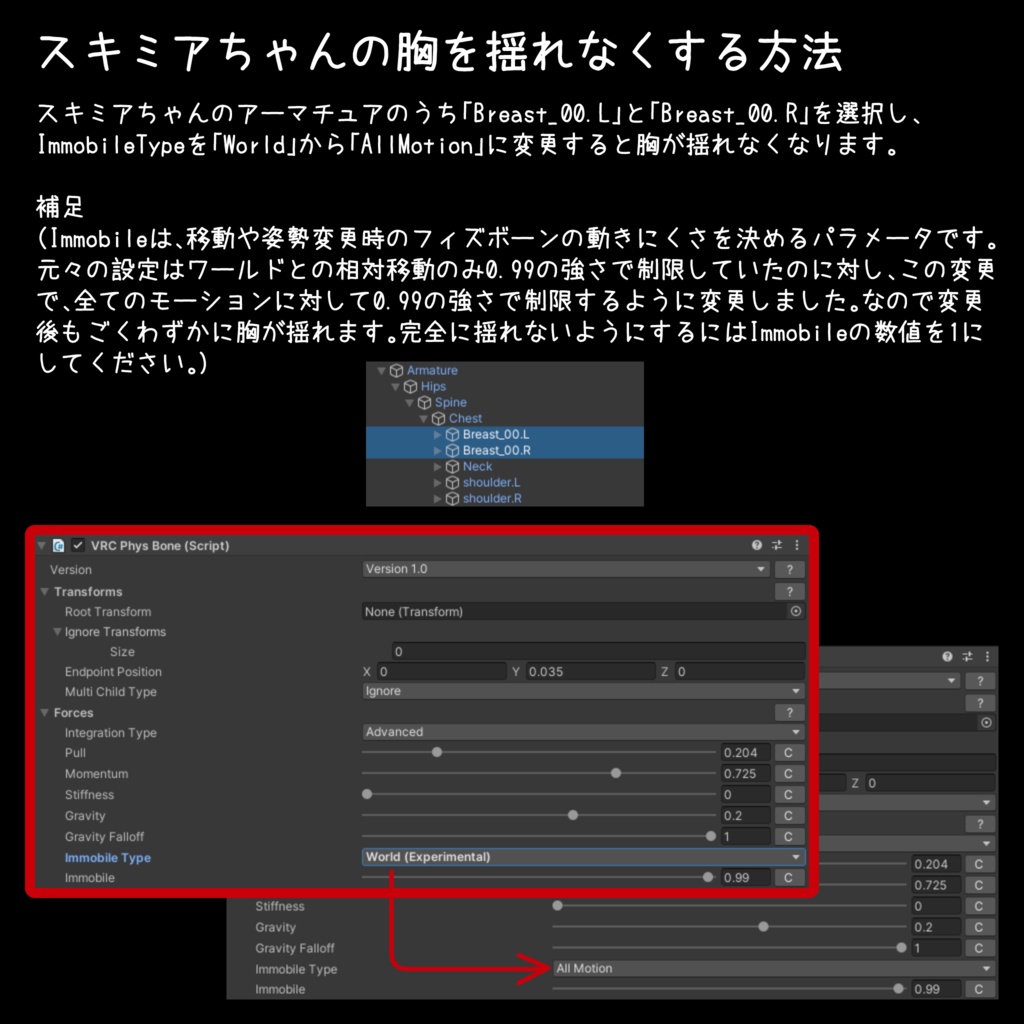Click the help icon next to the Forces section
Screen dimensions: 1024x1024
tap(789, 712)
